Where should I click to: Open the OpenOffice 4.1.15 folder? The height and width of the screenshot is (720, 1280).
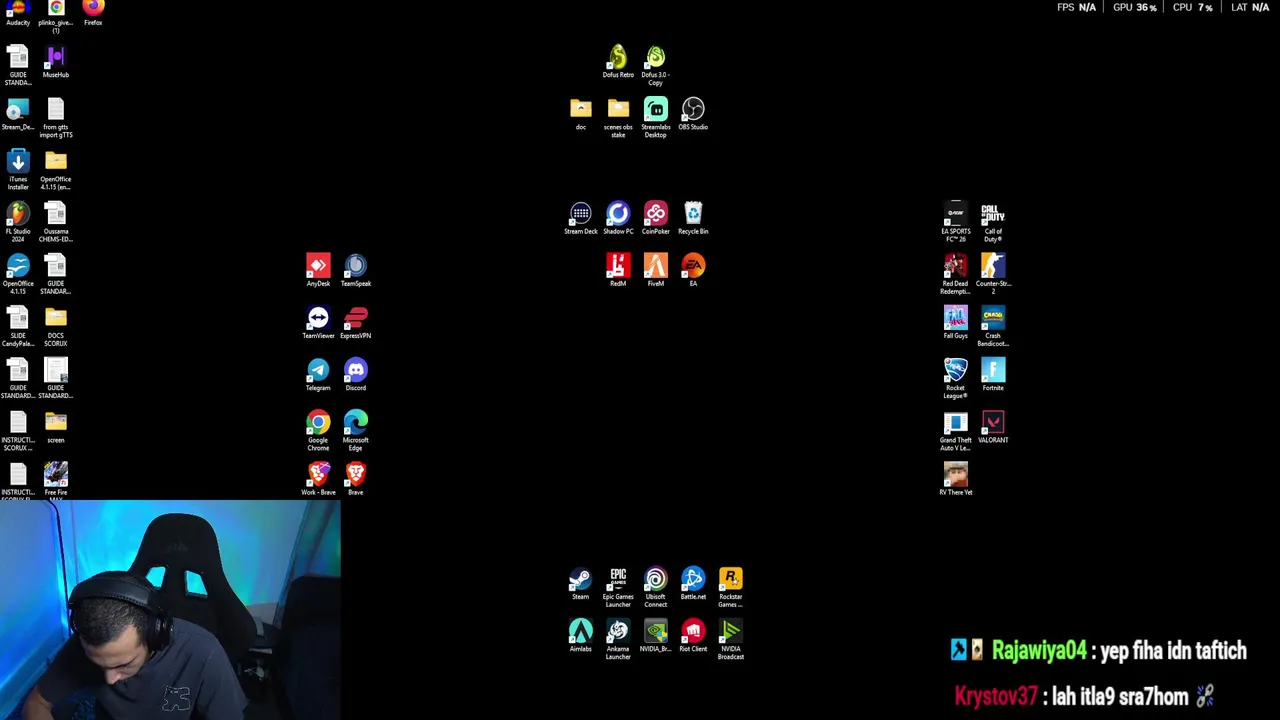56,170
